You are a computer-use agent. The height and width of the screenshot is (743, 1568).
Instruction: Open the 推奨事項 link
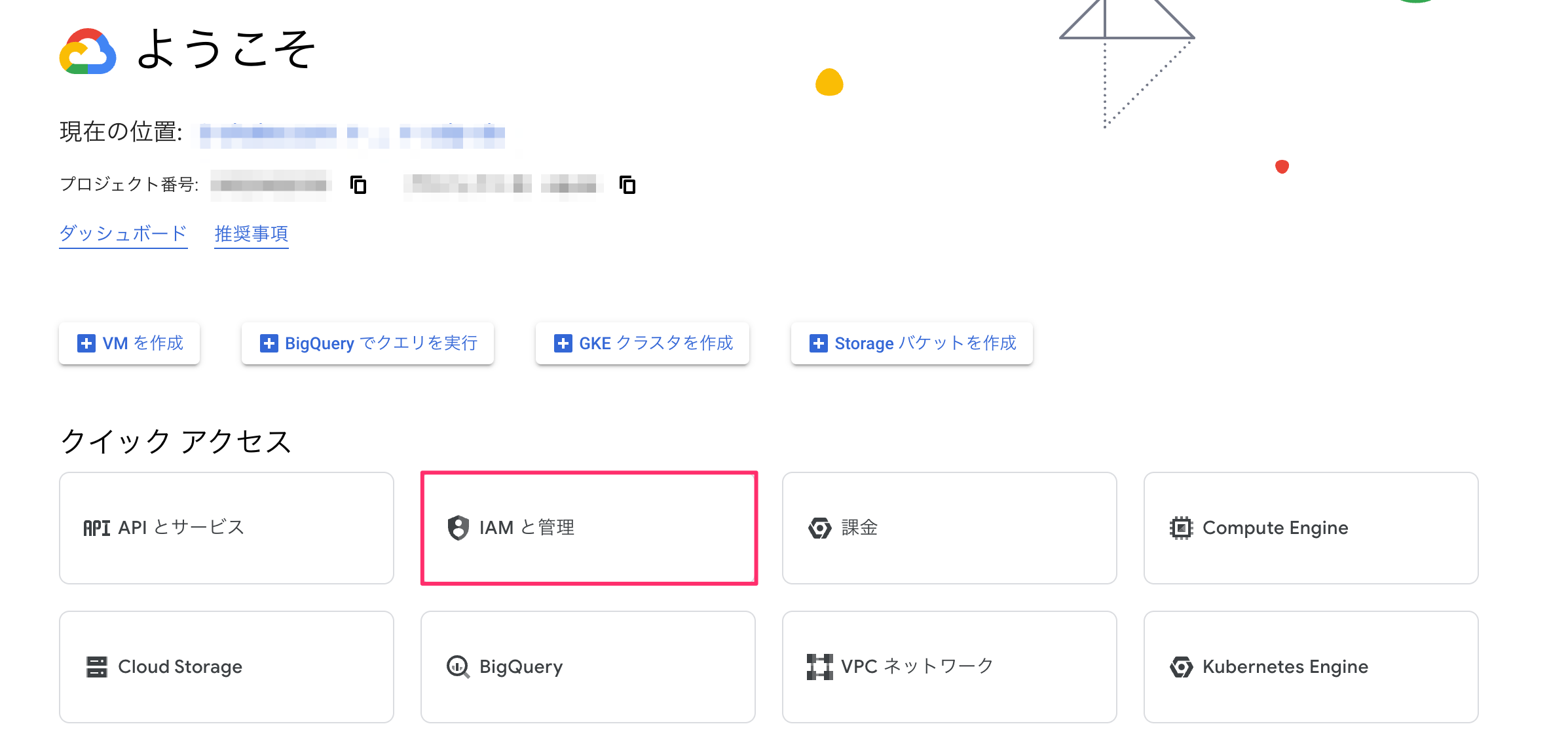pos(252,234)
